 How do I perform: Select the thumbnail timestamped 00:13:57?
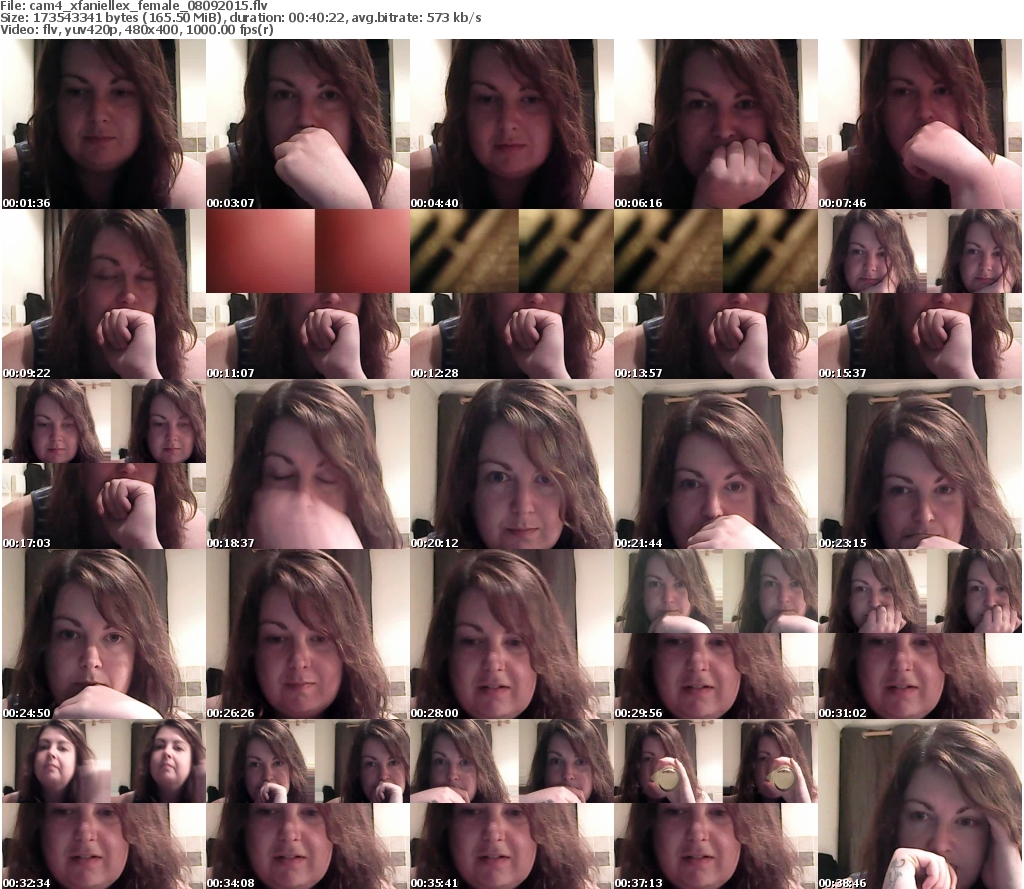pos(716,294)
